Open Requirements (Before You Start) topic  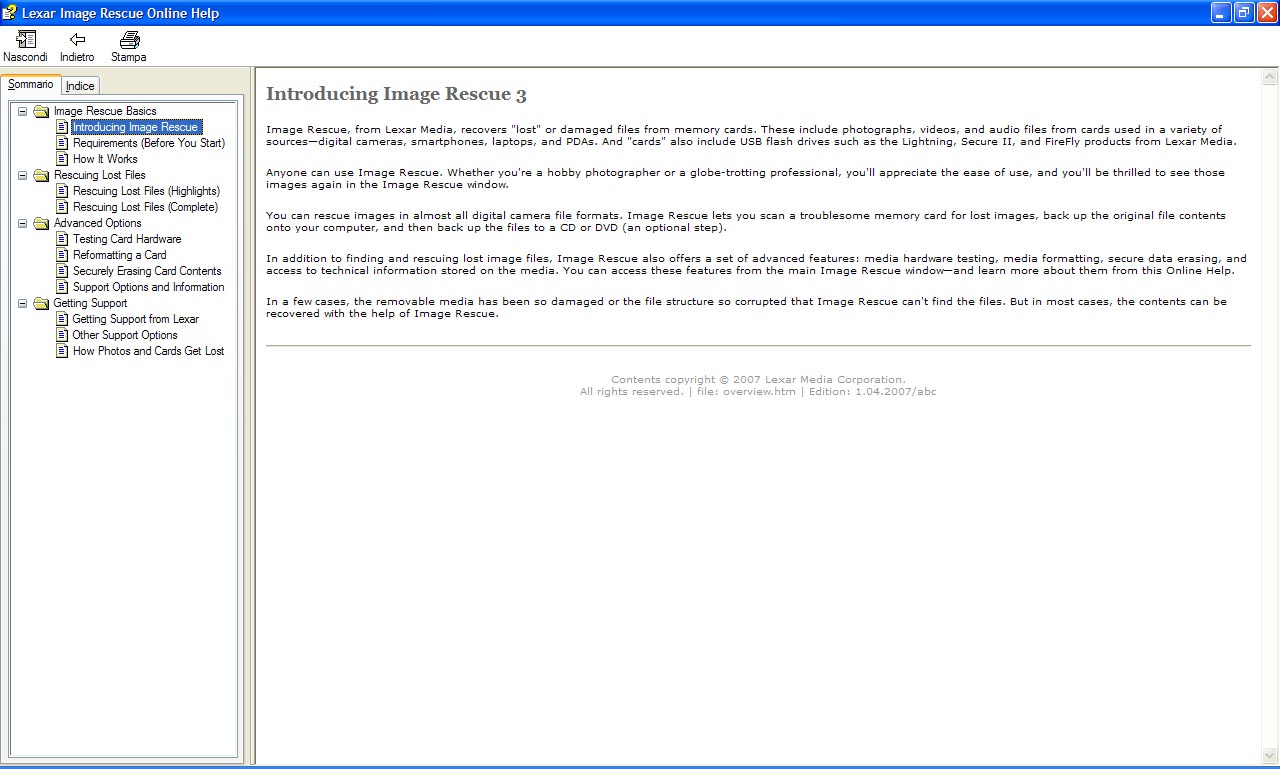(x=149, y=143)
